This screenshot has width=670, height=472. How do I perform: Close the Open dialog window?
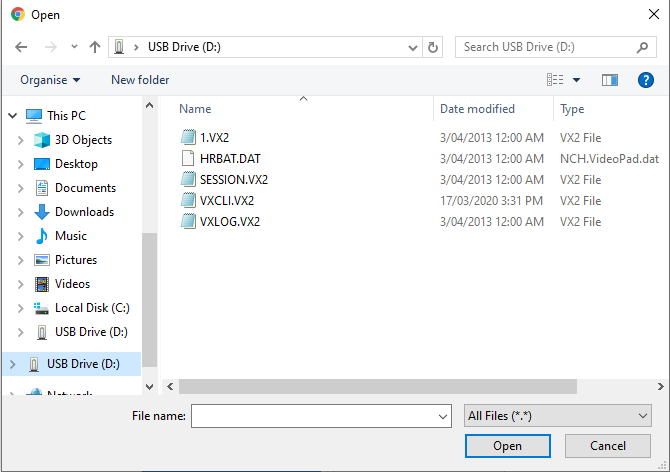click(653, 14)
